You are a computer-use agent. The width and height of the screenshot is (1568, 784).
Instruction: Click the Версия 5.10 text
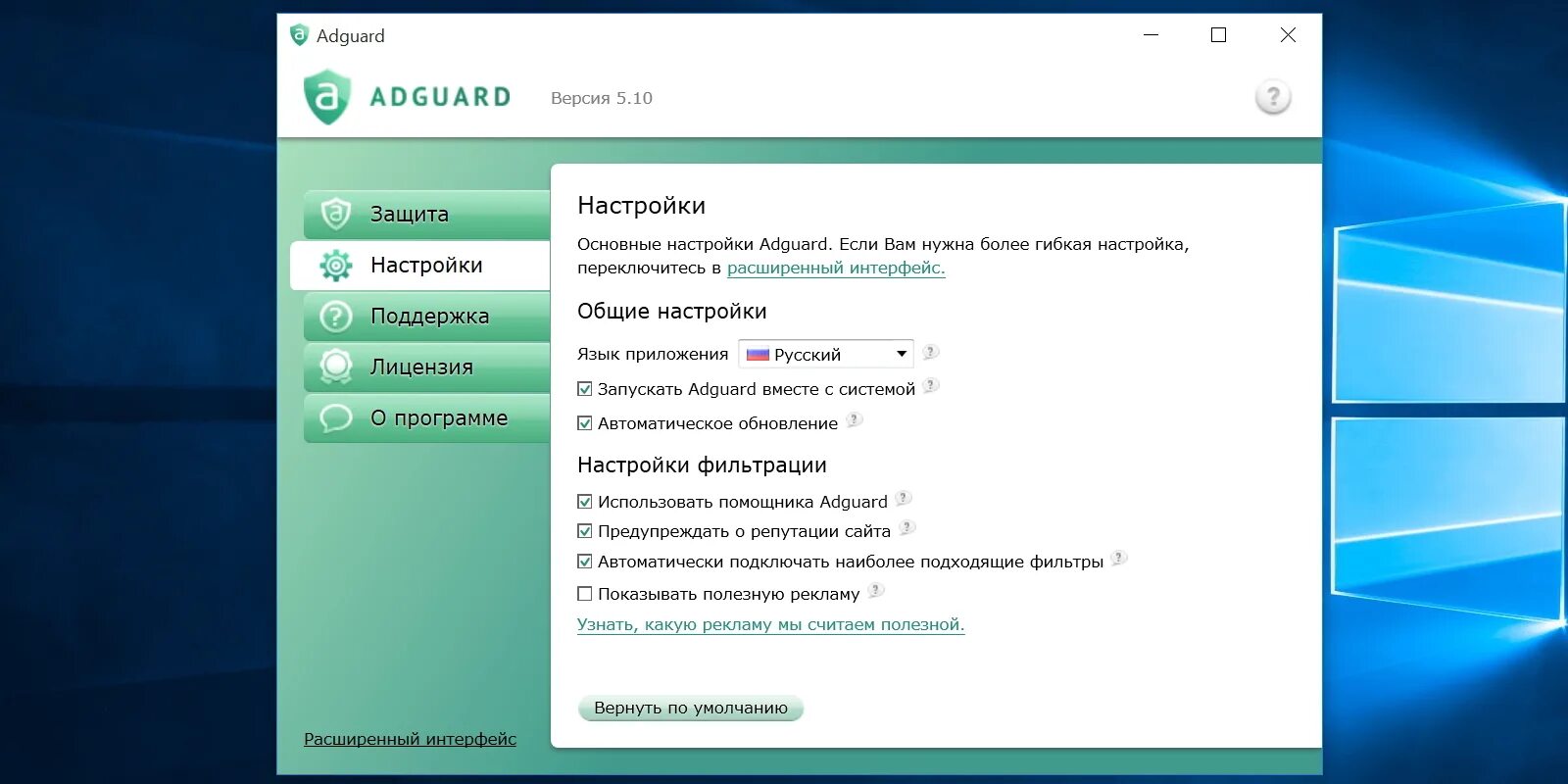click(x=602, y=98)
